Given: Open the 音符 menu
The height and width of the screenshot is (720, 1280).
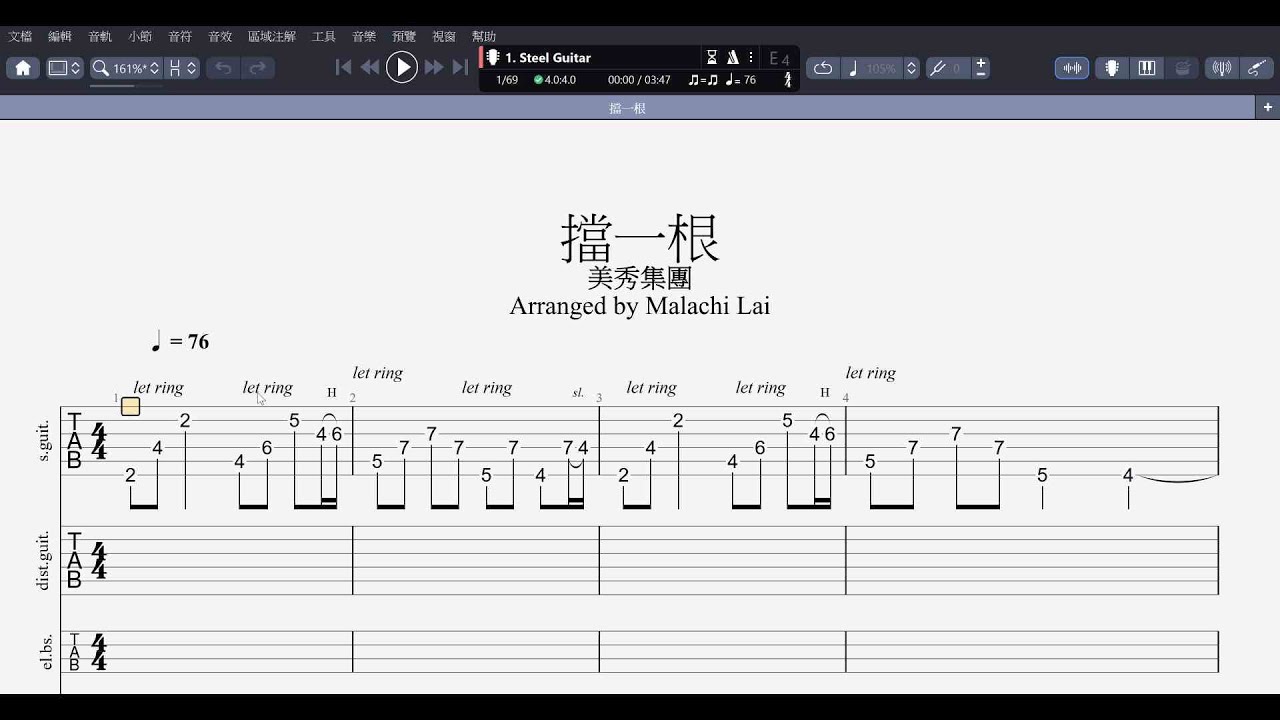Looking at the screenshot, I should pyautogui.click(x=180, y=36).
